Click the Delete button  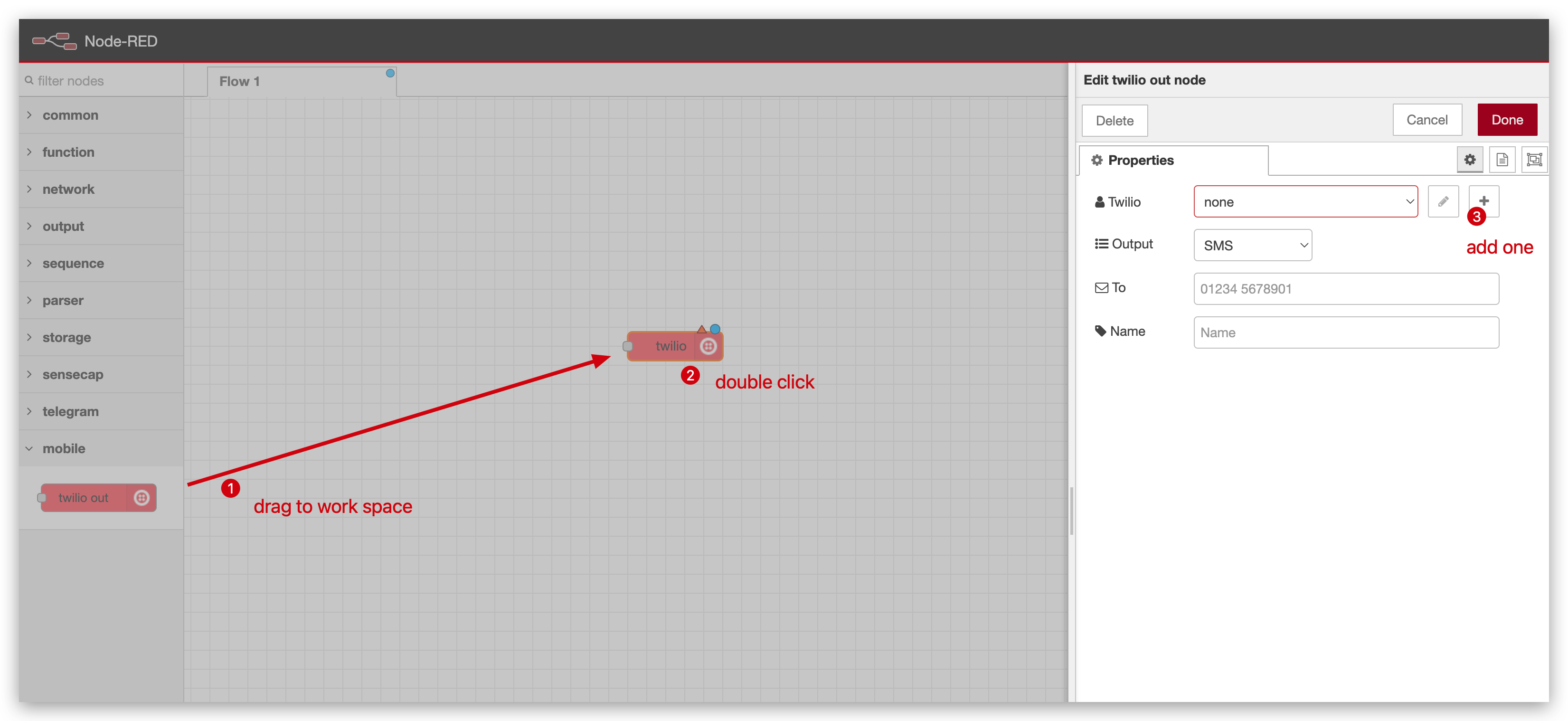tap(1114, 121)
